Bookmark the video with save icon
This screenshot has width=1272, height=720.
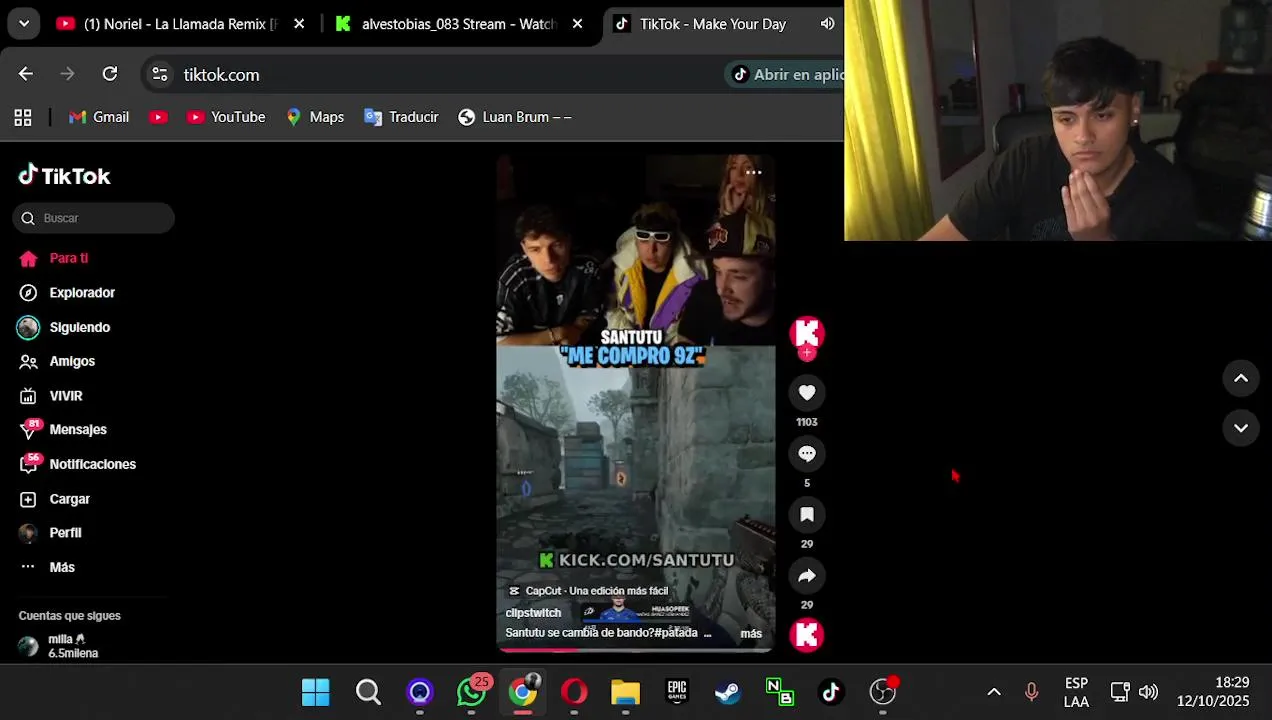click(x=807, y=515)
